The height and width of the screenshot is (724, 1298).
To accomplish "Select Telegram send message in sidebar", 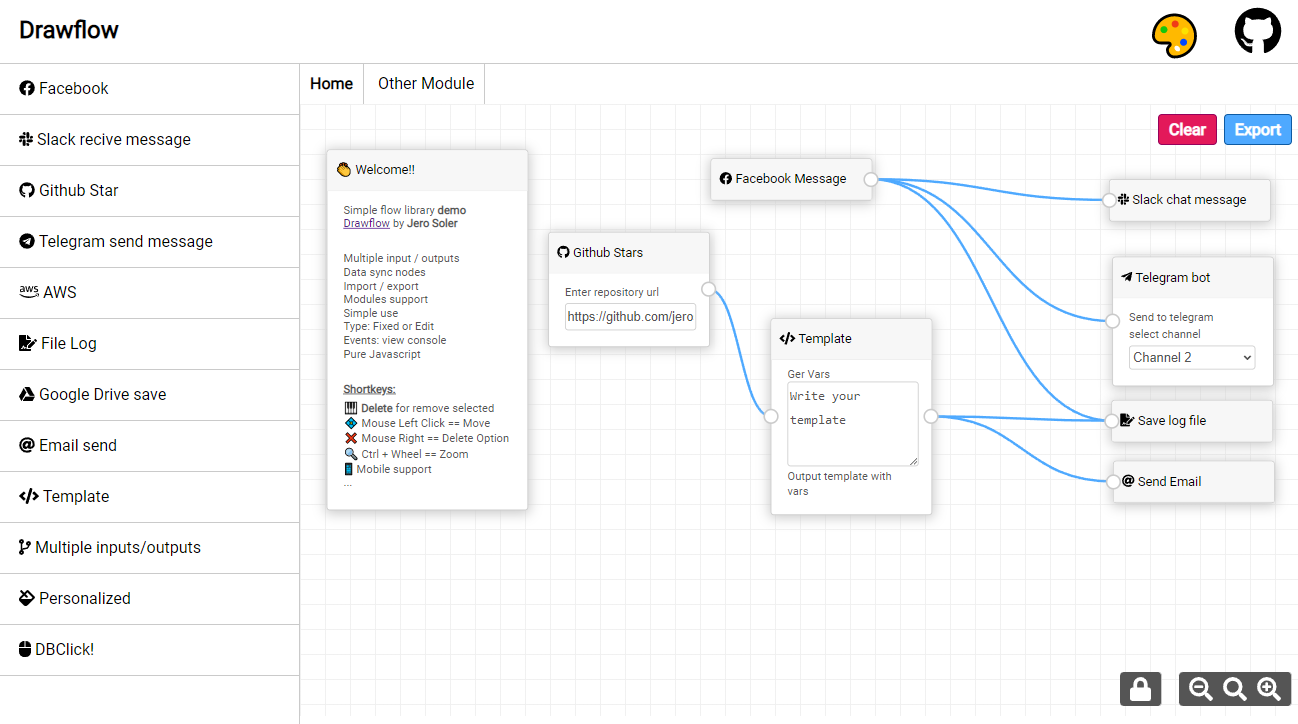I will click(x=150, y=242).
